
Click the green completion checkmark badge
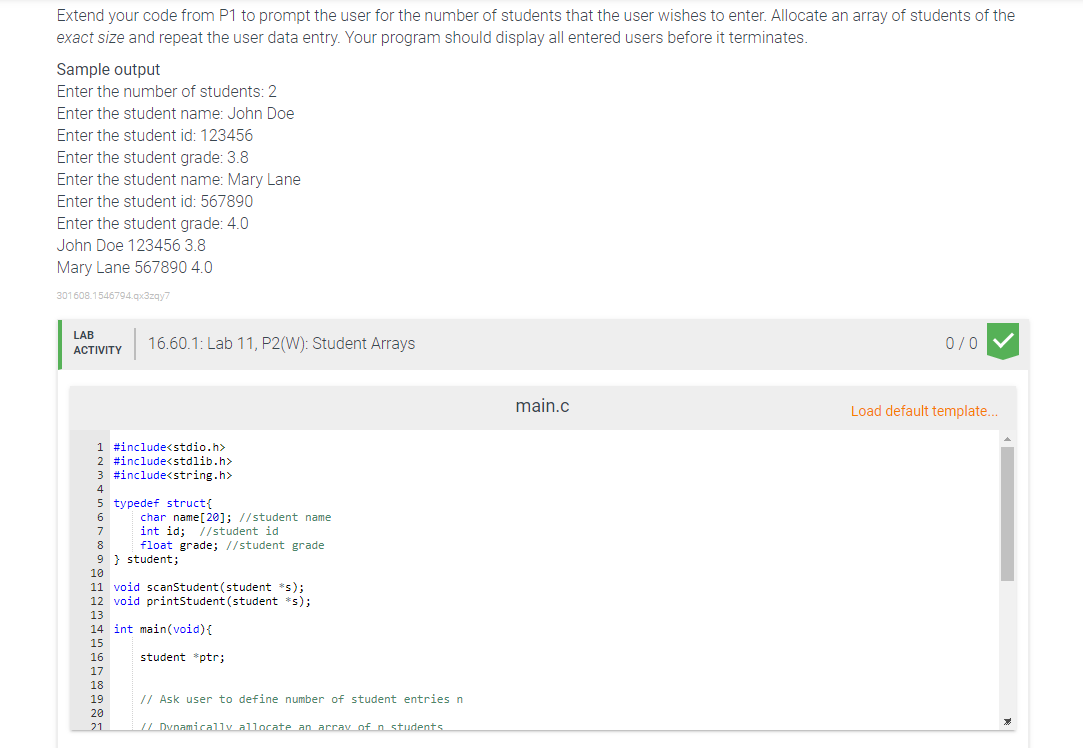[1001, 341]
